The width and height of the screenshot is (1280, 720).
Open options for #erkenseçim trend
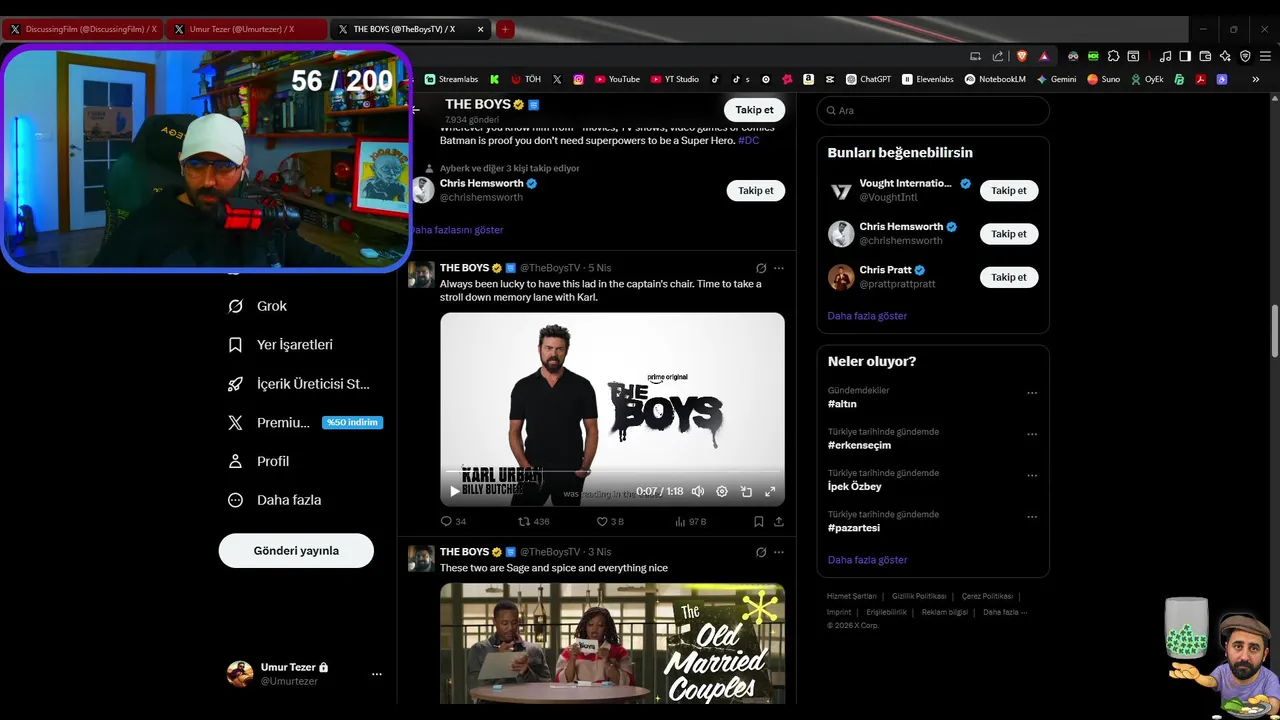1032,434
